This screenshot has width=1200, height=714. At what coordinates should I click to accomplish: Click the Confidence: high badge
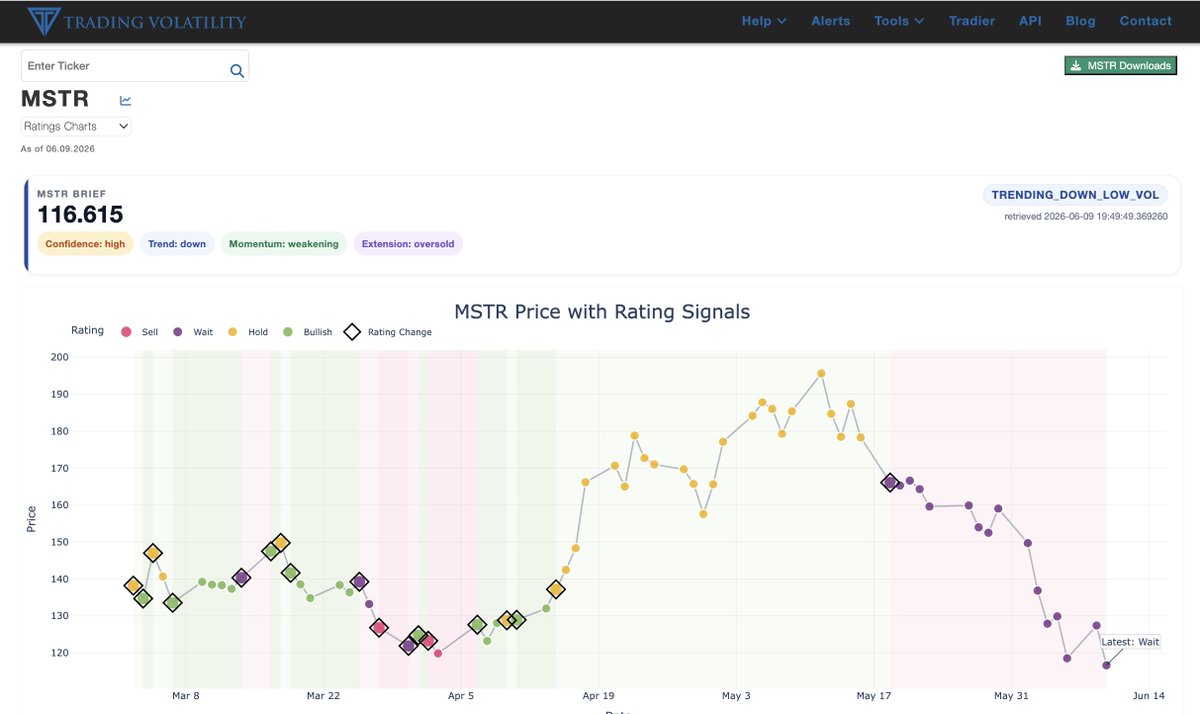(x=85, y=244)
